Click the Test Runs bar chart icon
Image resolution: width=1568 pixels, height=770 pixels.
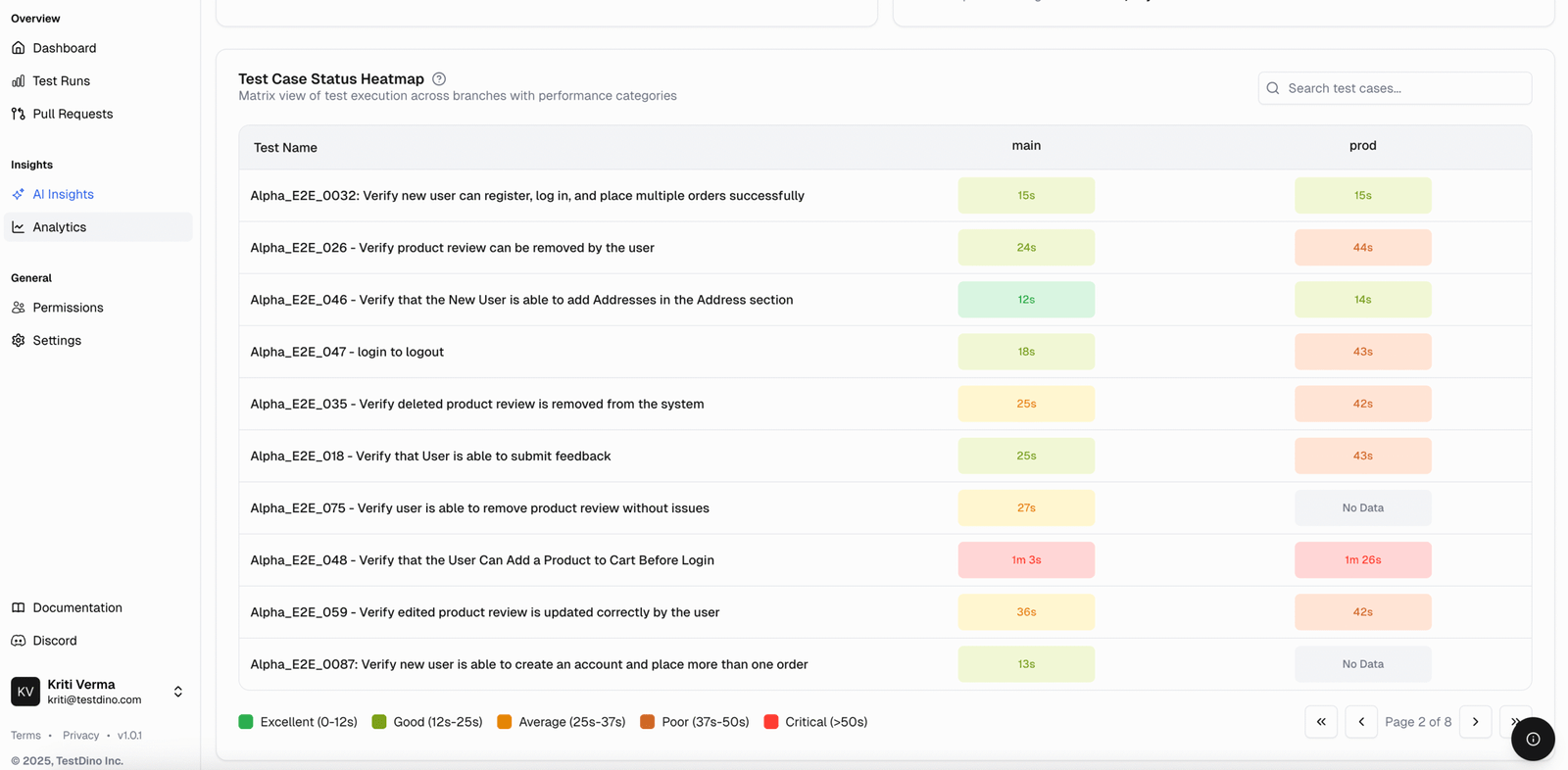pos(18,81)
